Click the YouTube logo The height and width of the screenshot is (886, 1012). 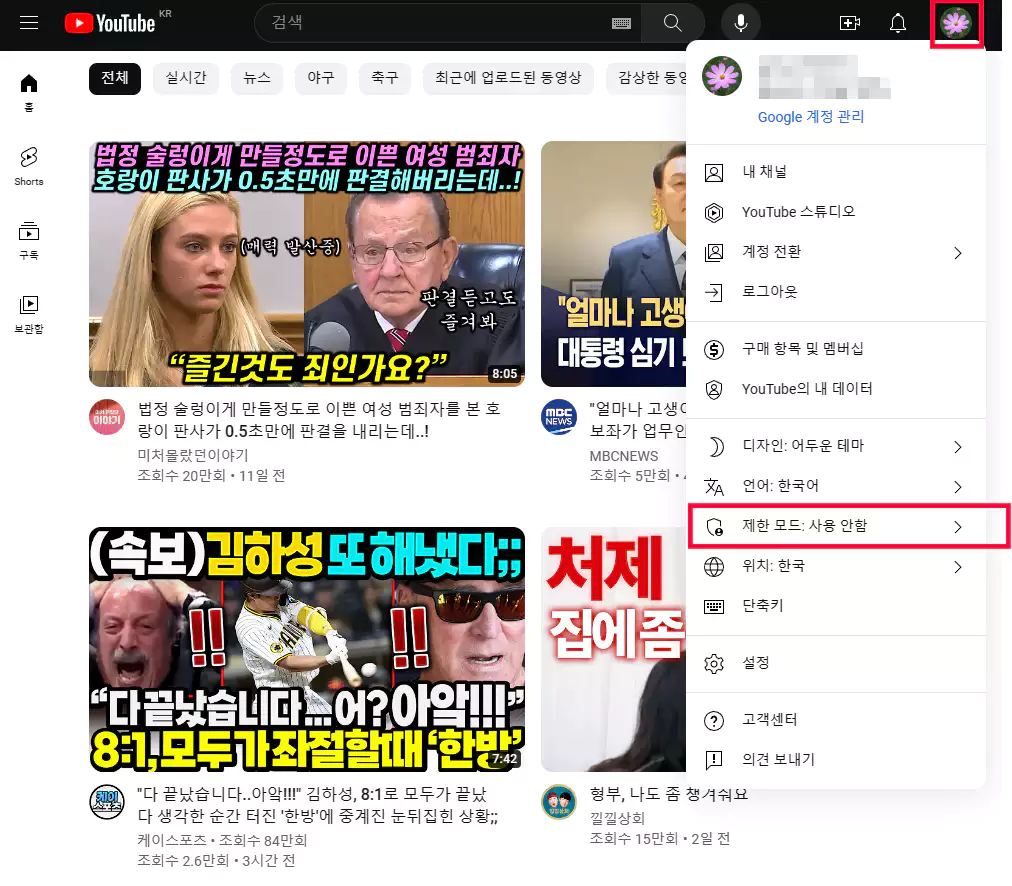pyautogui.click(x=110, y=22)
